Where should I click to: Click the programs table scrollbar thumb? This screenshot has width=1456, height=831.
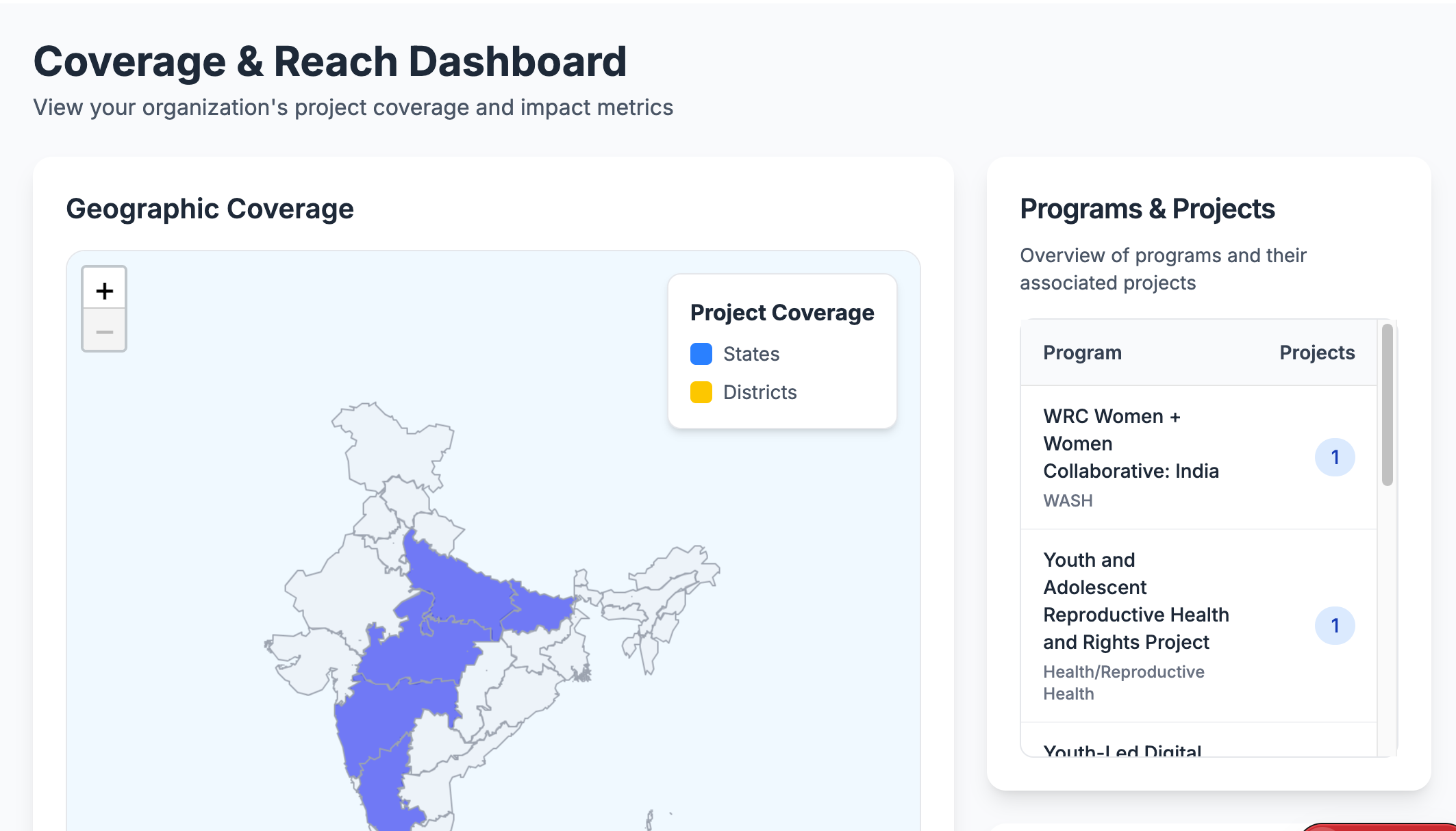point(1387,404)
